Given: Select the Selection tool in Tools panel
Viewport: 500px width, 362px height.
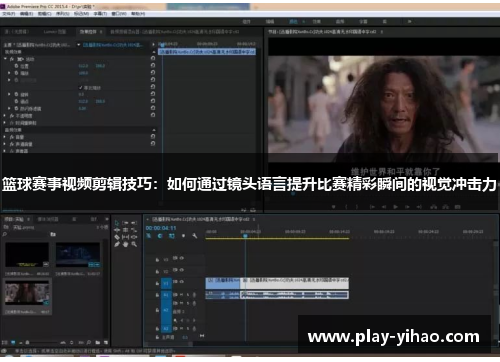Looking at the screenshot, I should 117,223.
